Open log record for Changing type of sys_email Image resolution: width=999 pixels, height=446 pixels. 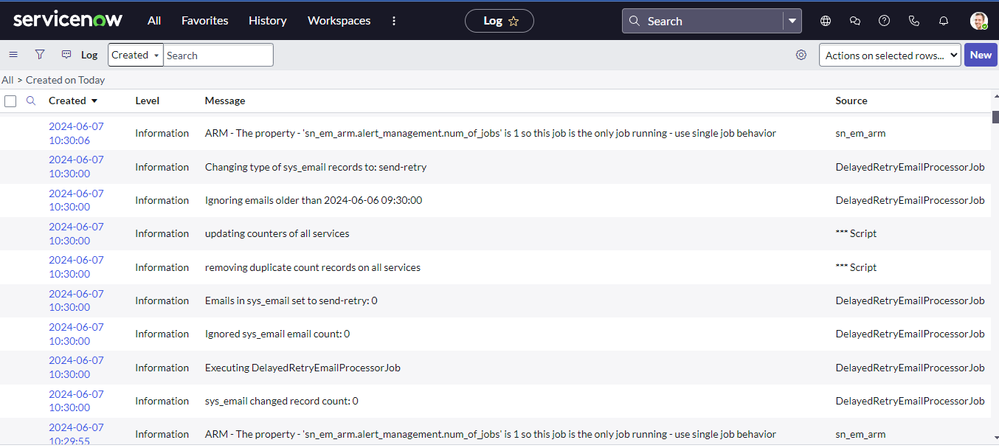click(x=76, y=166)
